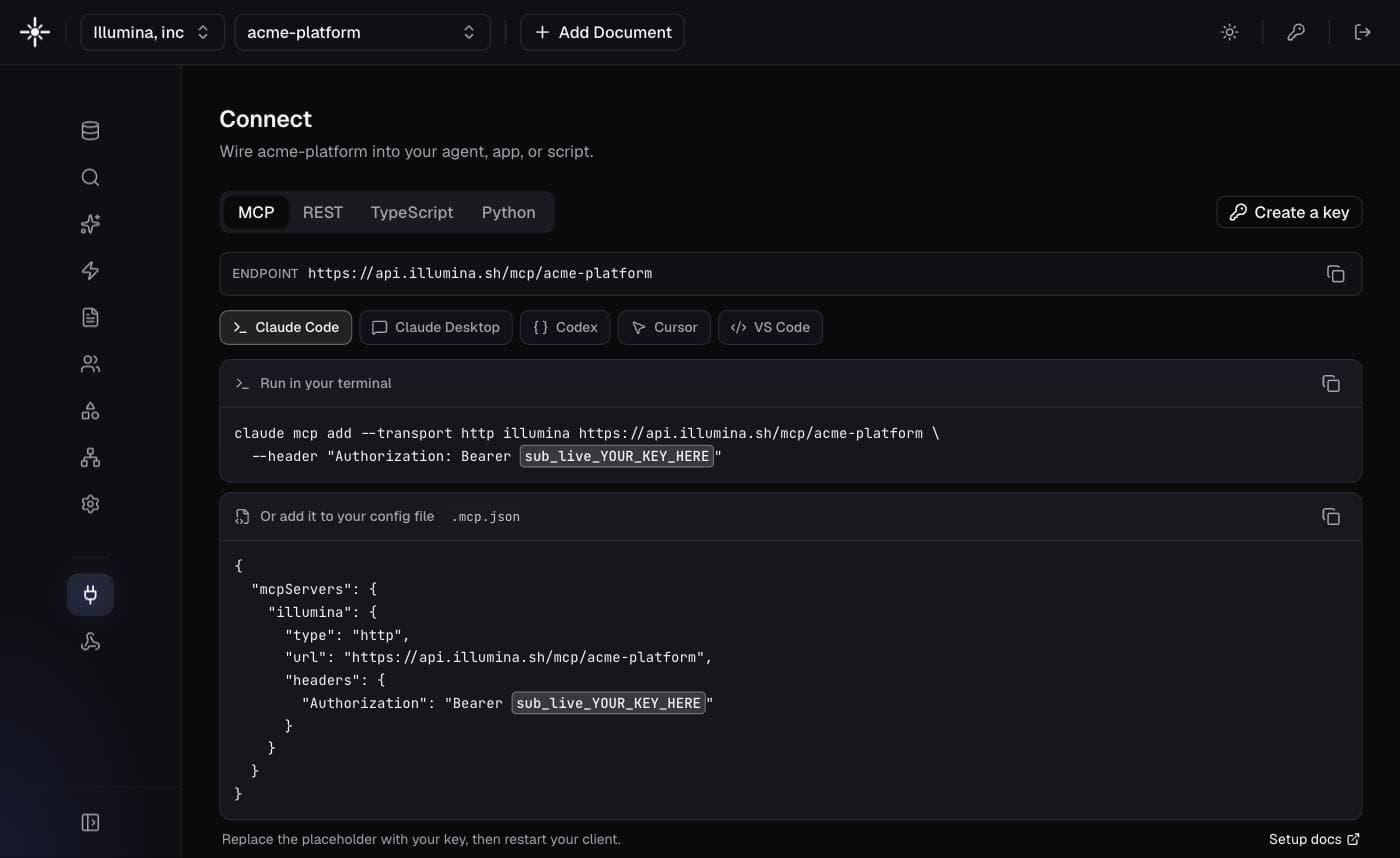
Task: Select the shapes icon in sidebar
Action: pos(90,411)
